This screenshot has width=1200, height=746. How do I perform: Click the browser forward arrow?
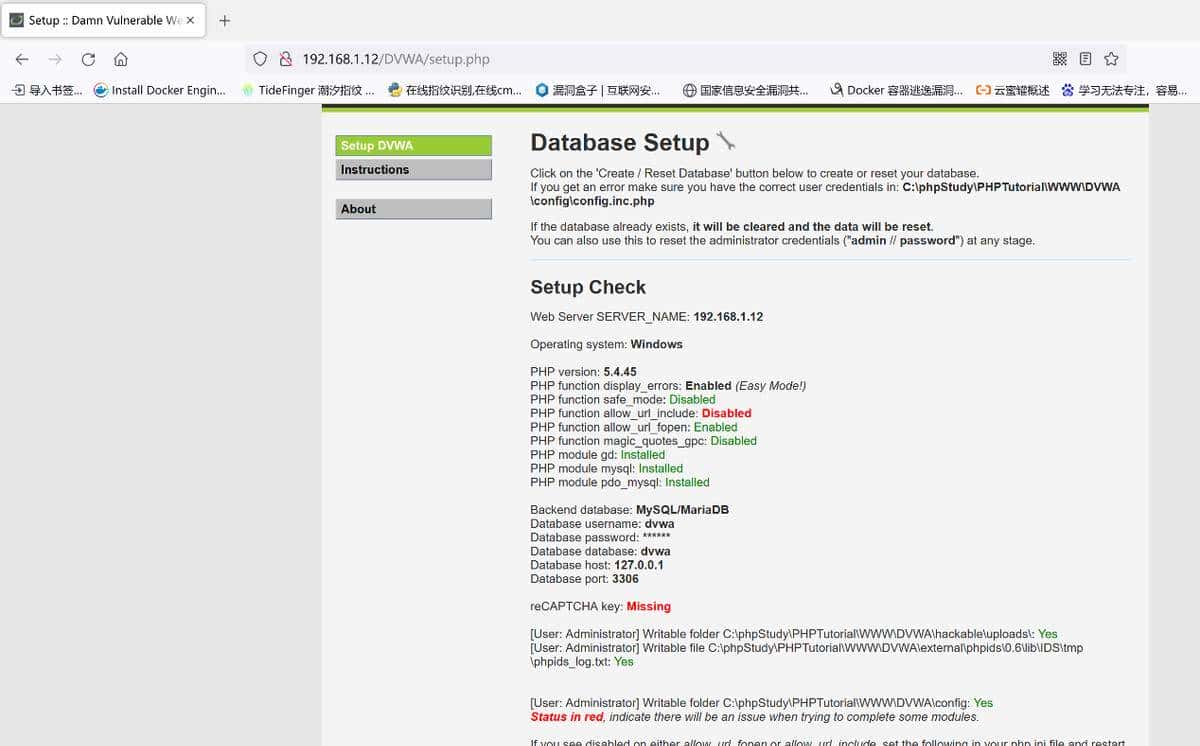pos(55,59)
